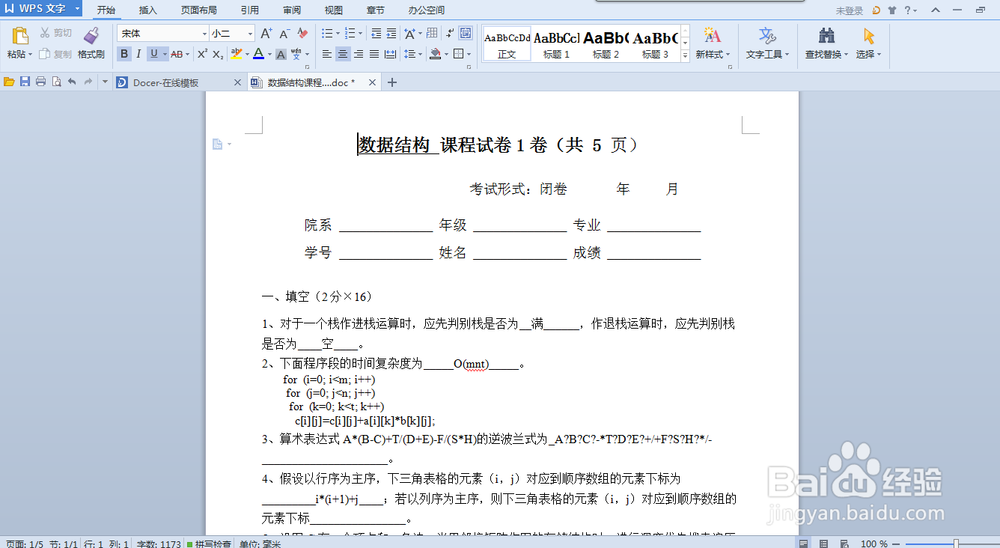Open numbered list style dropdown
Image resolution: width=1000 pixels, height=548 pixels.
(360, 33)
